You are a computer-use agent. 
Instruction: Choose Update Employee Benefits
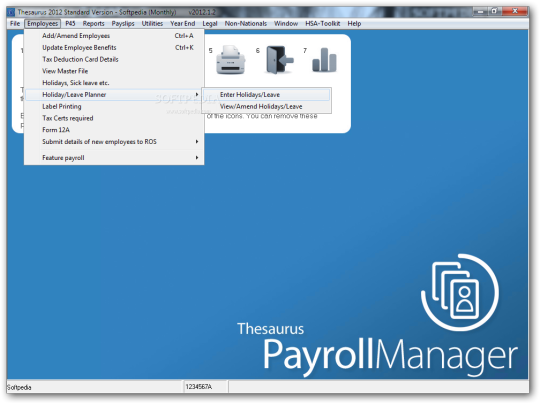114,48
